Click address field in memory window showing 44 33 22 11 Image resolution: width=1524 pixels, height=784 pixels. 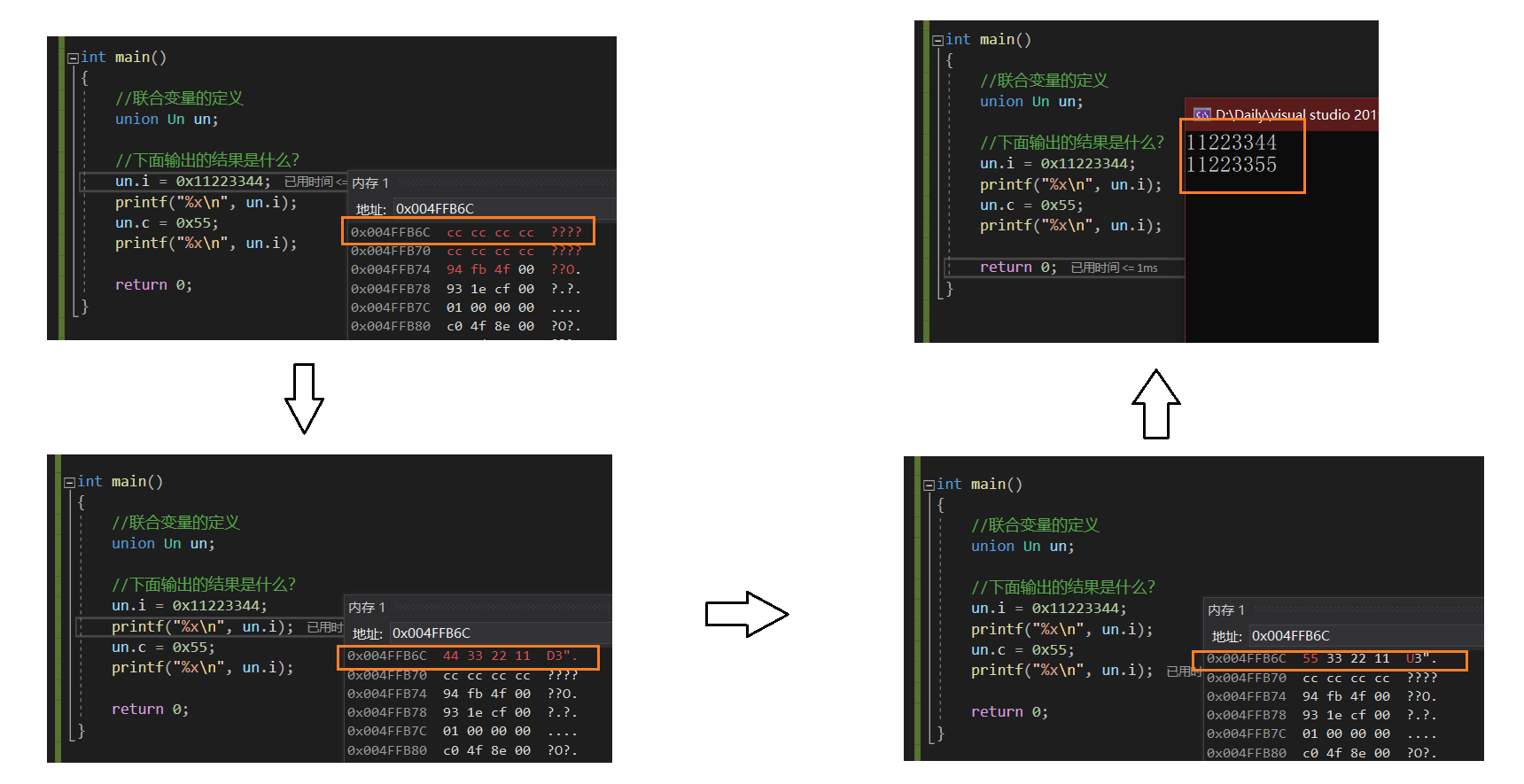(501, 633)
